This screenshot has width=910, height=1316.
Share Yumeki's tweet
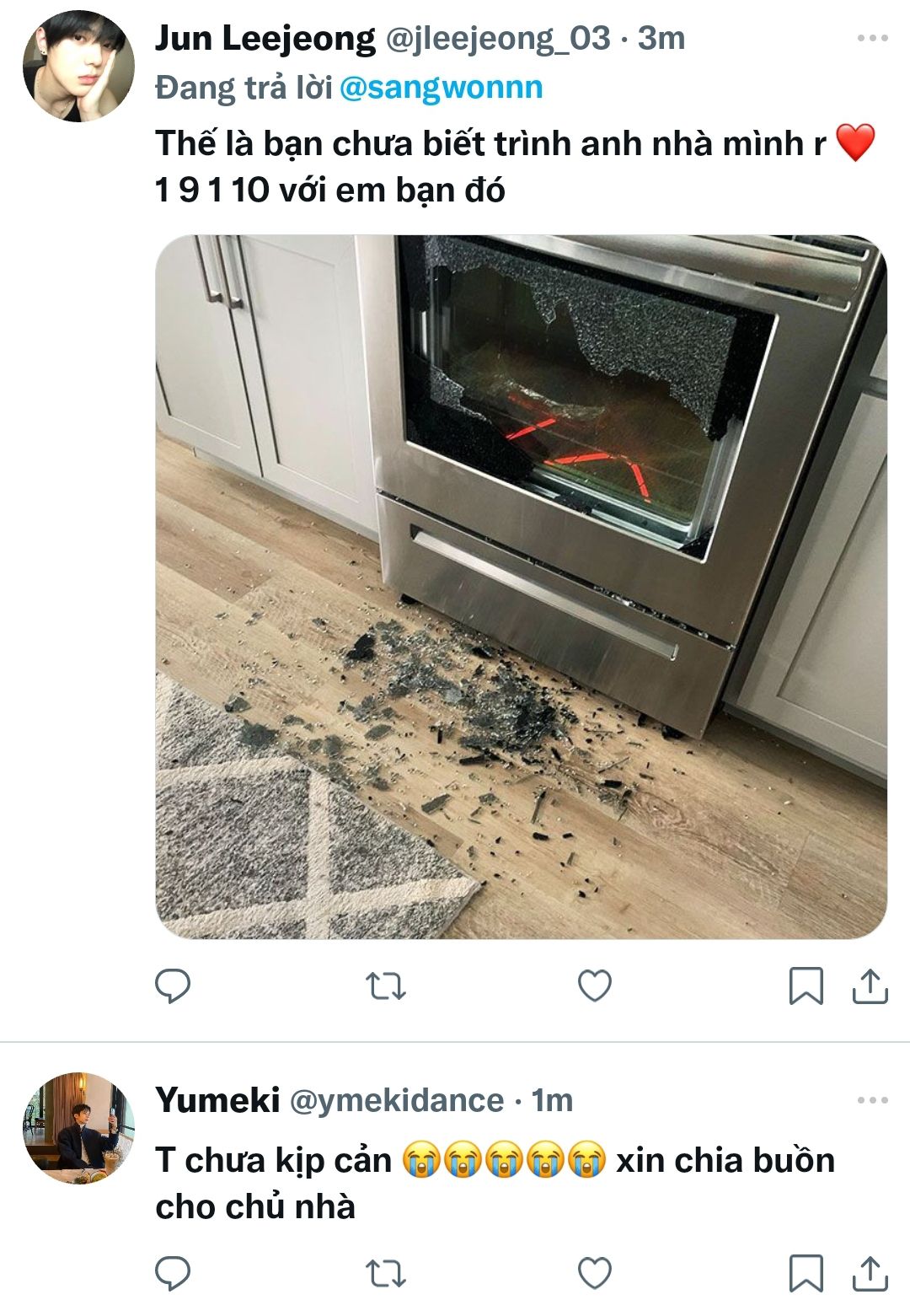(x=870, y=1273)
